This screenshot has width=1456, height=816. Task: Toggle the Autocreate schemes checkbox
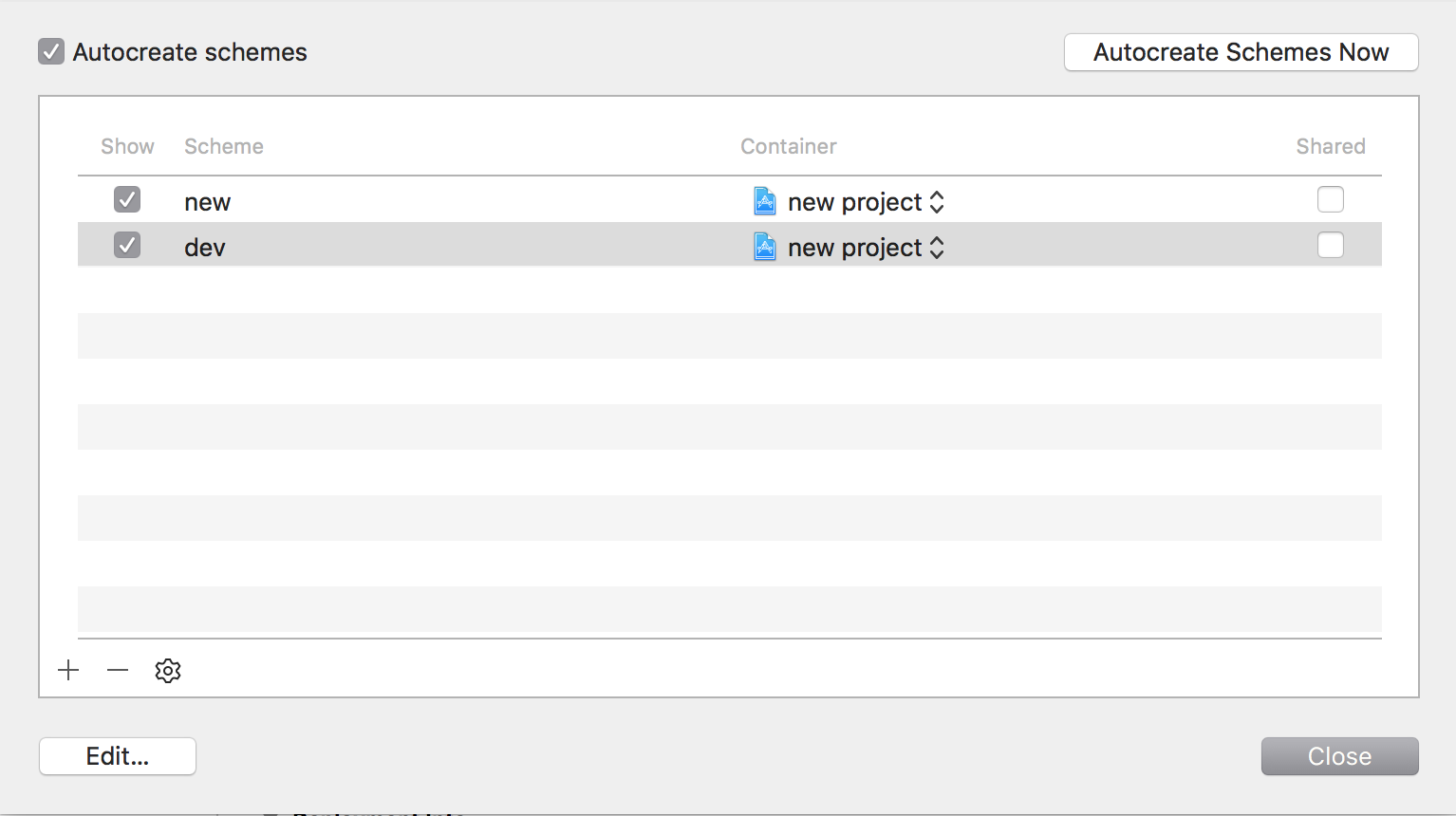(51, 52)
